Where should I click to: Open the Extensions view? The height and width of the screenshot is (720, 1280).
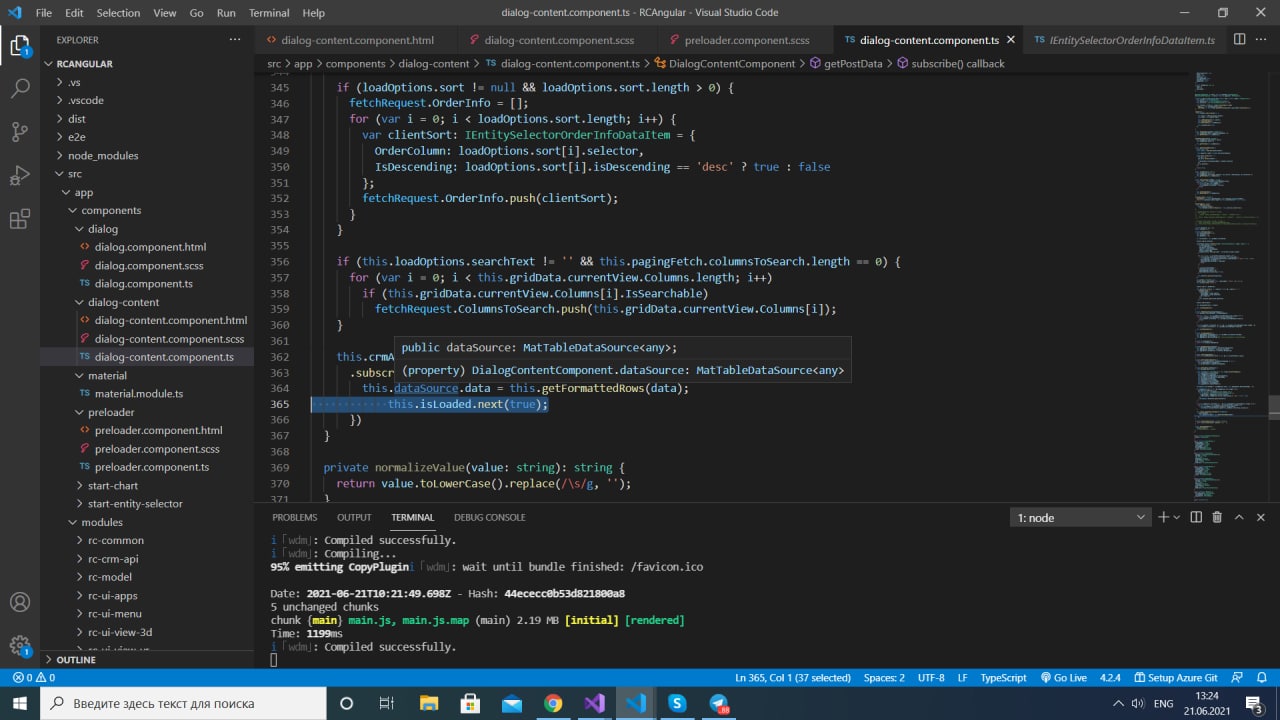(x=20, y=220)
